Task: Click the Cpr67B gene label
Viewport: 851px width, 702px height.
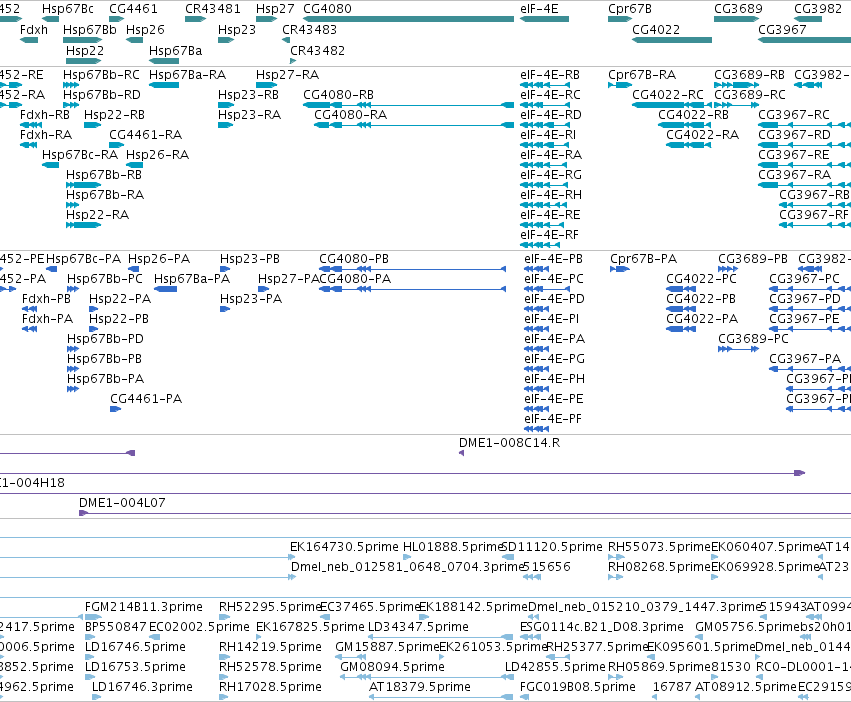Action: pyautogui.click(x=630, y=9)
